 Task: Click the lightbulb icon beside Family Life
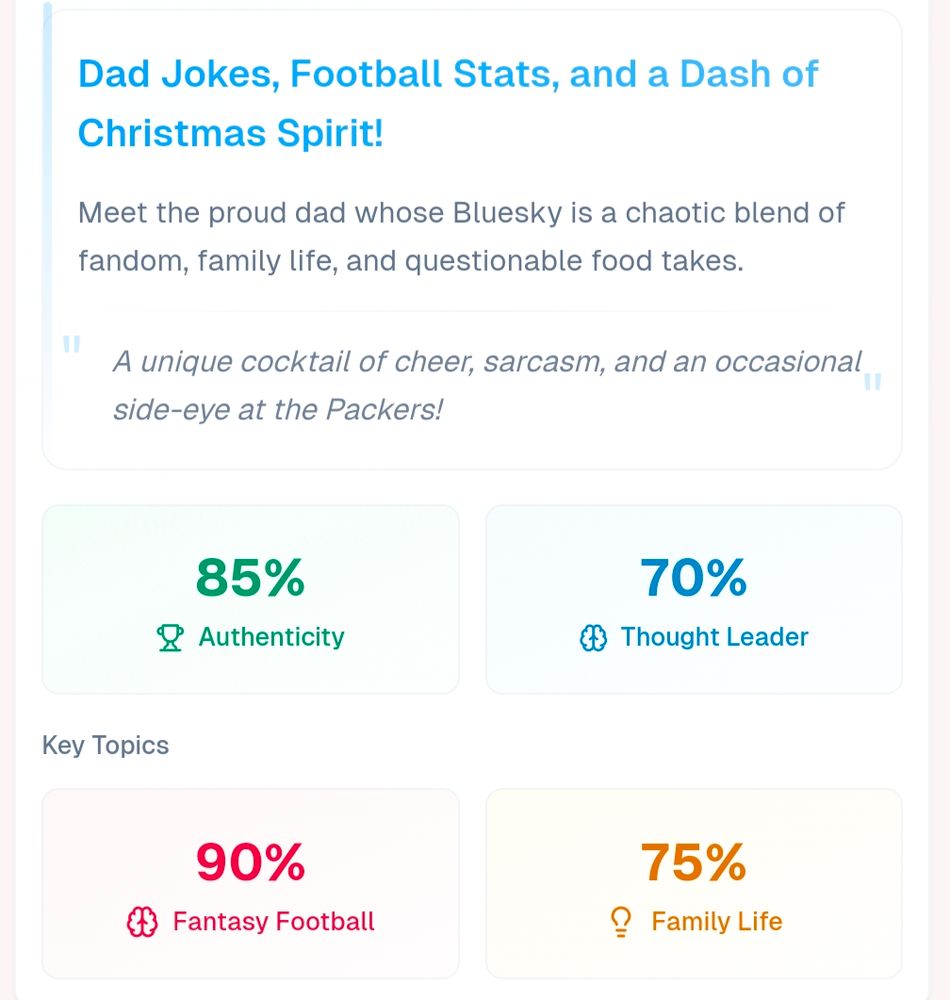point(622,922)
